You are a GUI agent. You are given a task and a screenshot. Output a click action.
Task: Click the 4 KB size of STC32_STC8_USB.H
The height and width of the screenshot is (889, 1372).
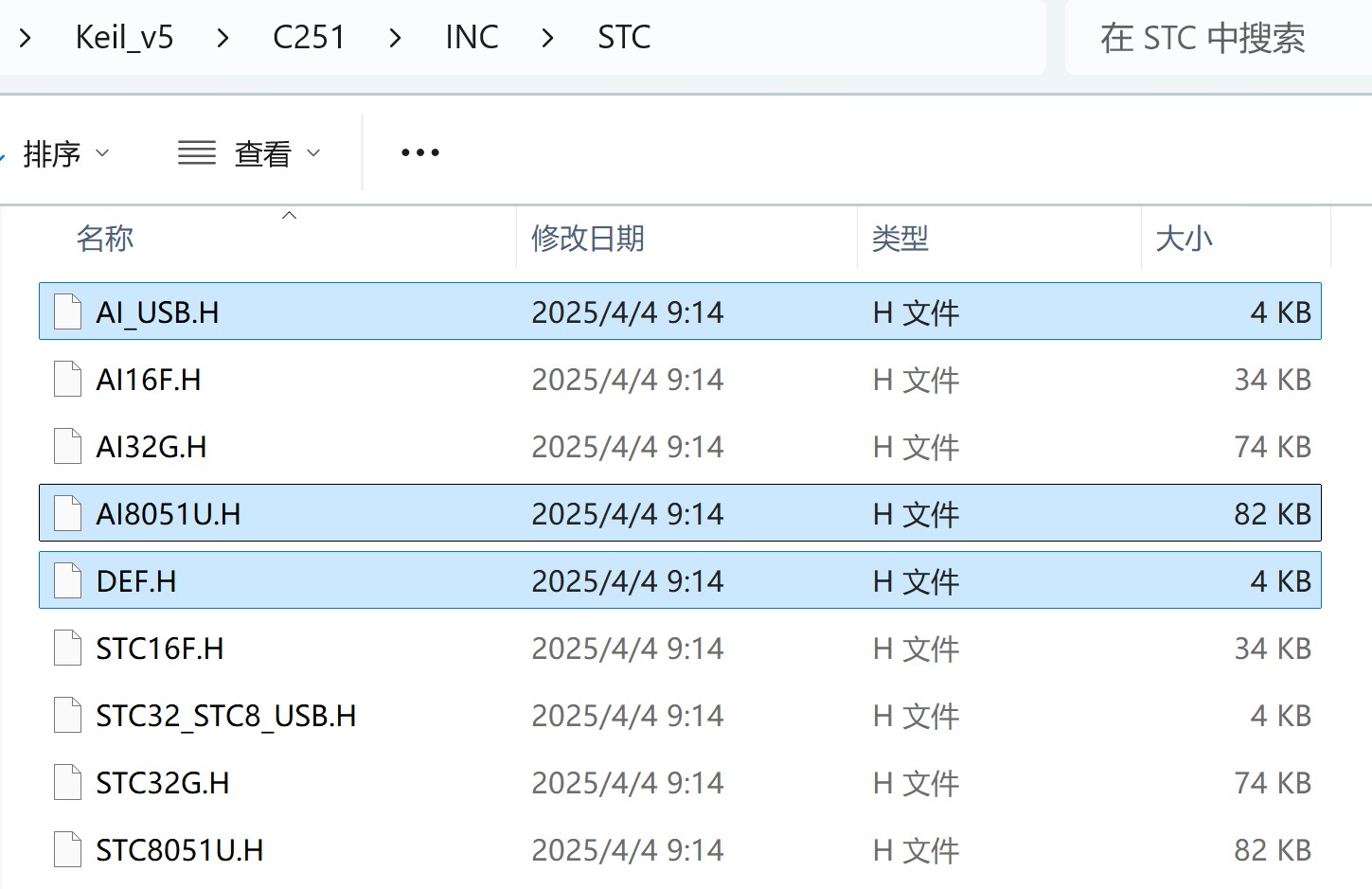1281,716
